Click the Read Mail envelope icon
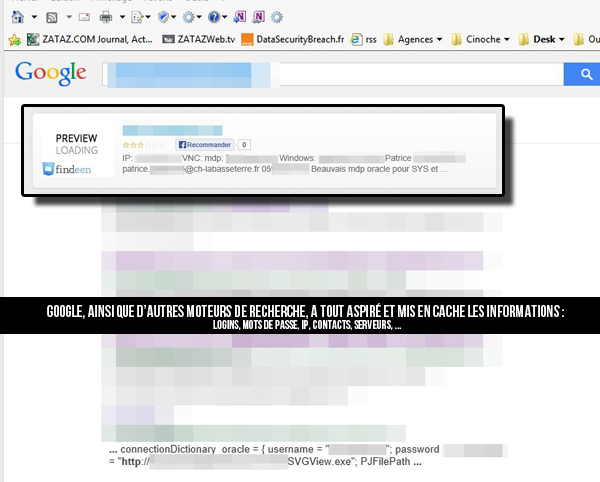The image size is (600, 482). pos(84,17)
